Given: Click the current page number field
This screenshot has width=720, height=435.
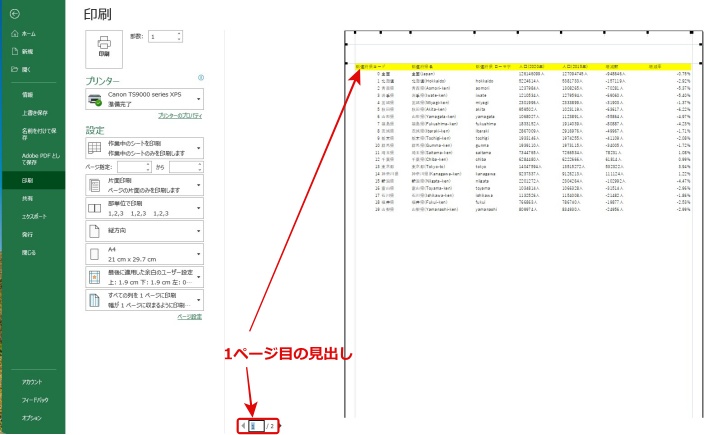Looking at the screenshot, I should tap(256, 426).
